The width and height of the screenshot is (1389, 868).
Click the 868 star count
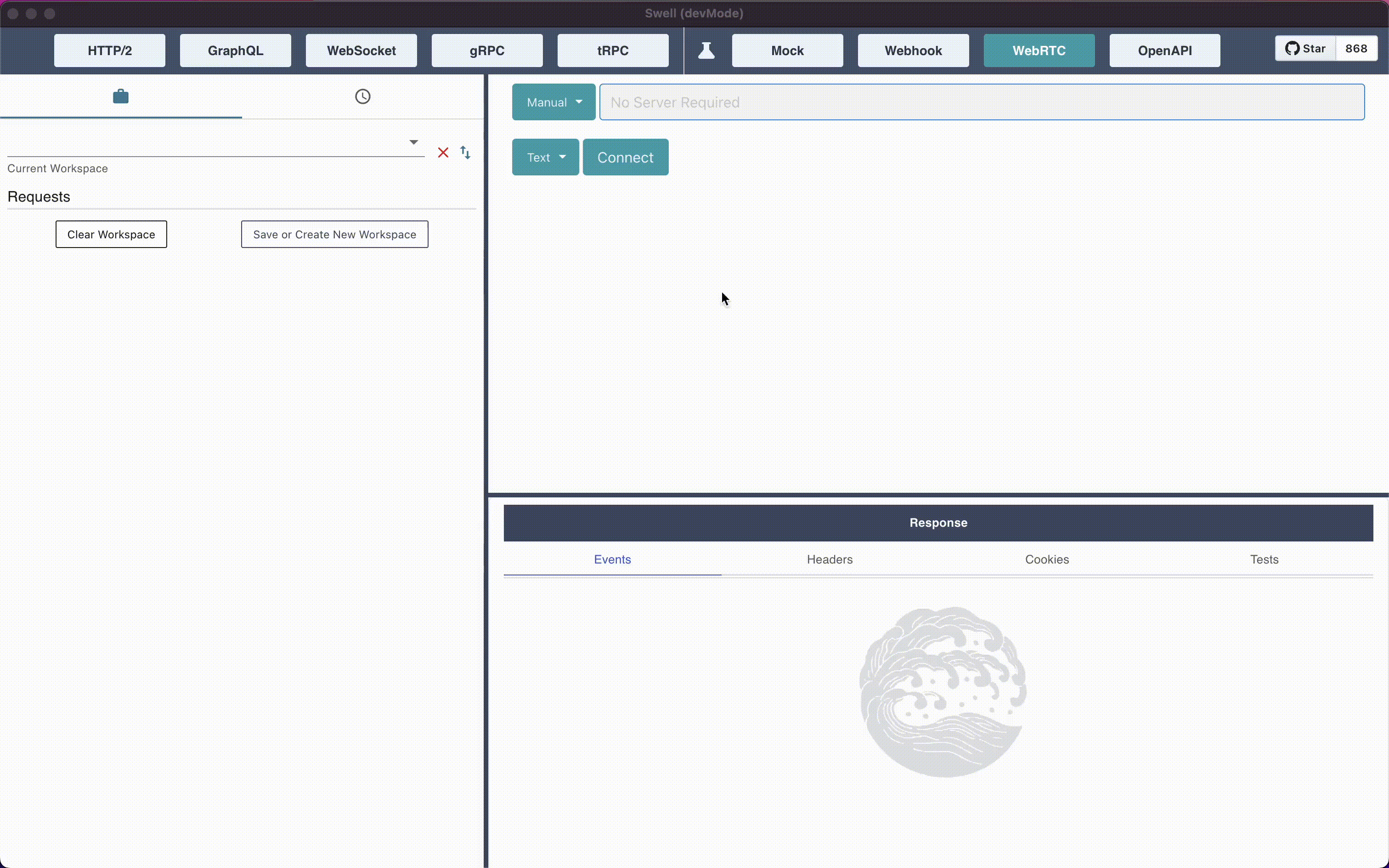[1356, 49]
